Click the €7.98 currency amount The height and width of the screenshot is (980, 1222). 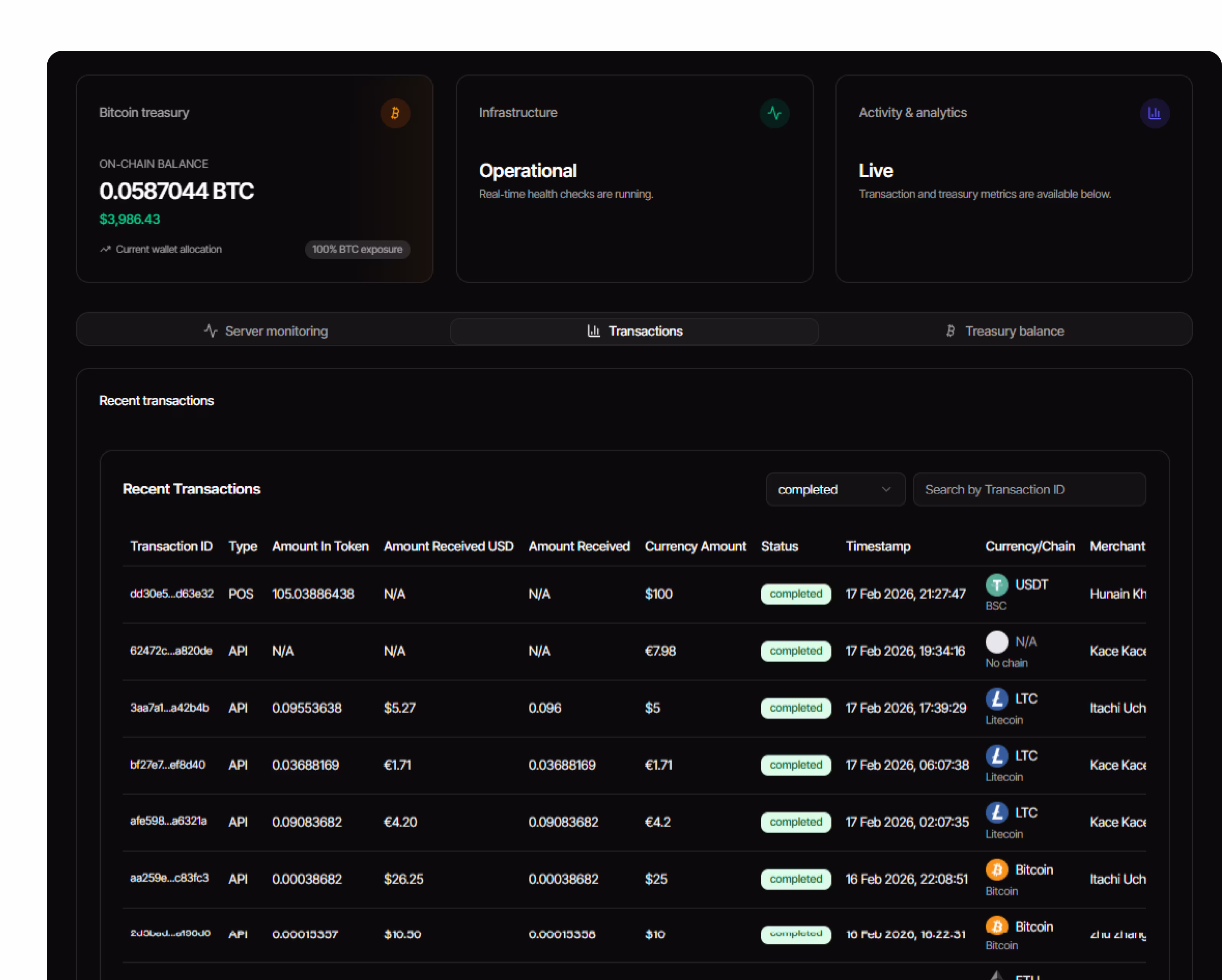[660, 651]
